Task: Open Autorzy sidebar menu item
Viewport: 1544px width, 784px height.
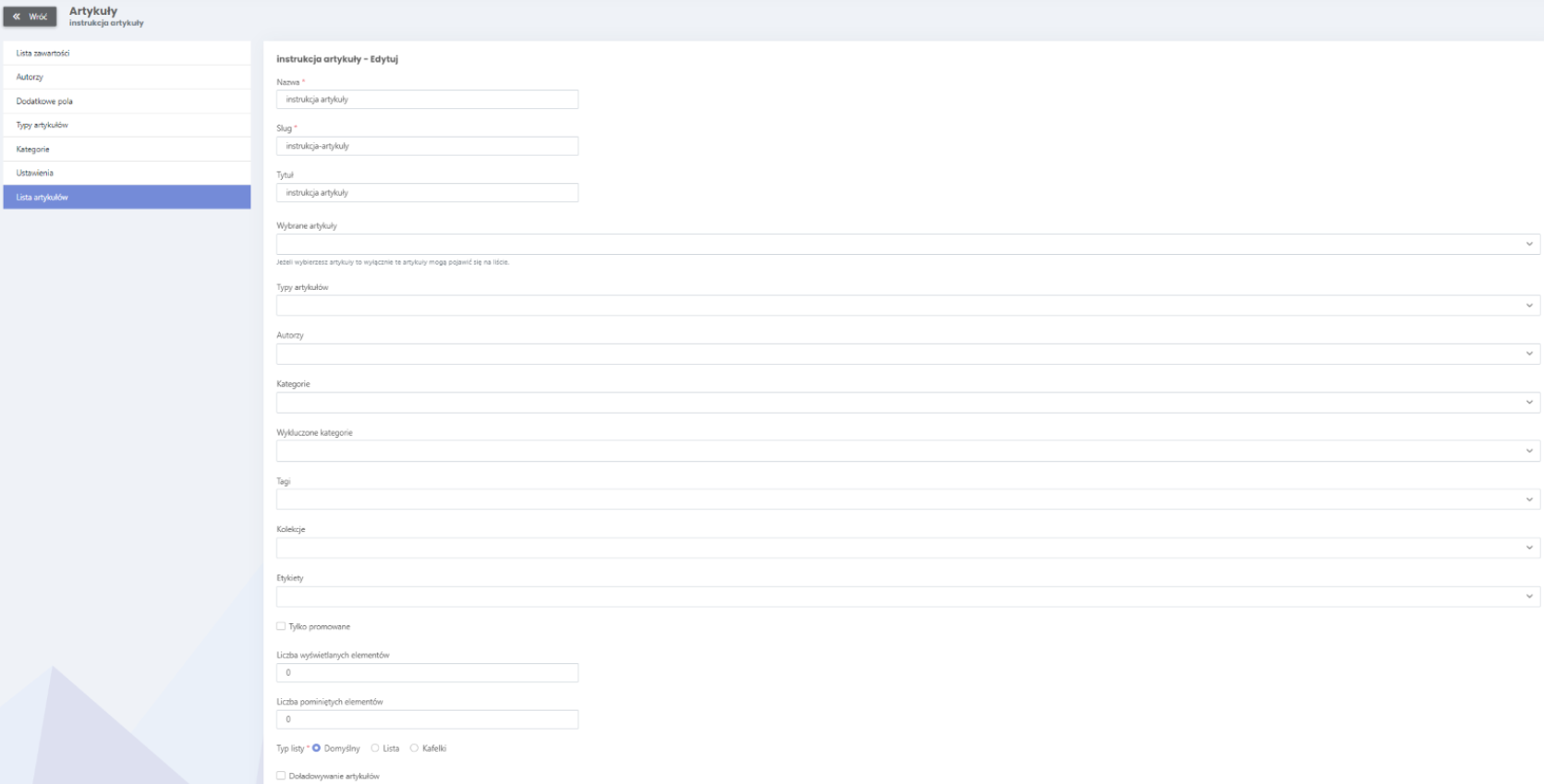Action: tap(127, 78)
